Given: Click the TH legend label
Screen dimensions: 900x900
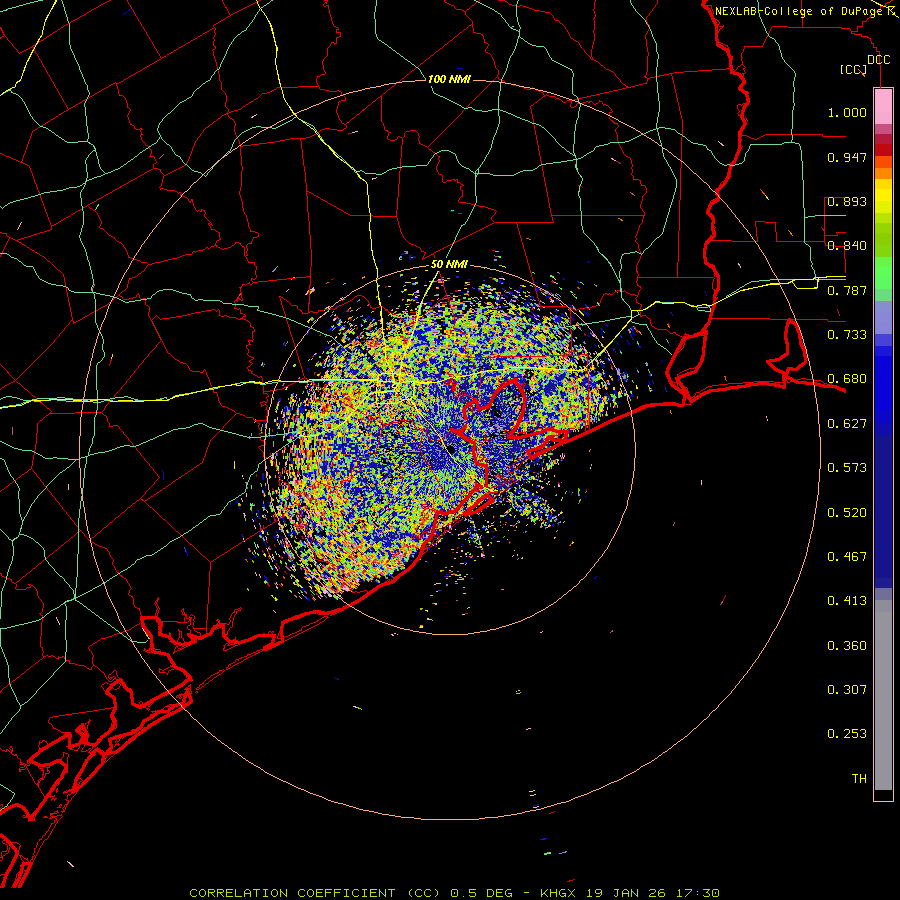Looking at the screenshot, I should [x=859, y=779].
